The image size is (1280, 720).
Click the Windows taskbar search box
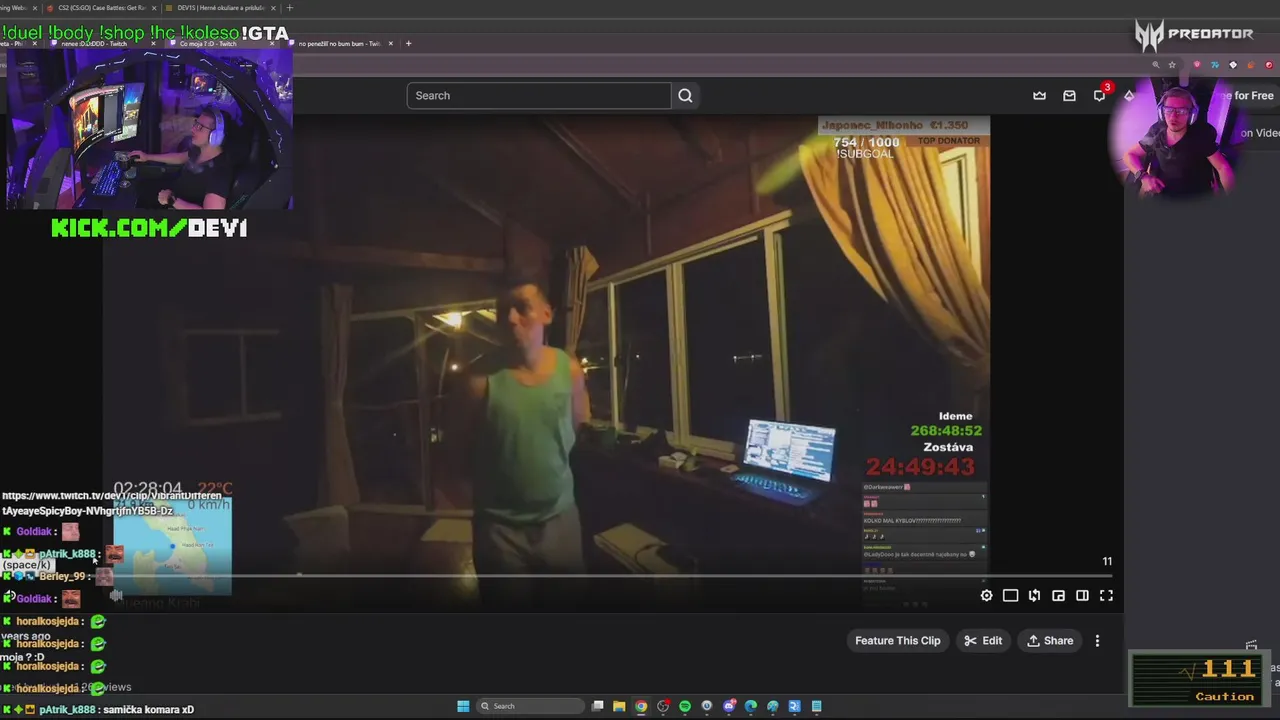tap(530, 706)
